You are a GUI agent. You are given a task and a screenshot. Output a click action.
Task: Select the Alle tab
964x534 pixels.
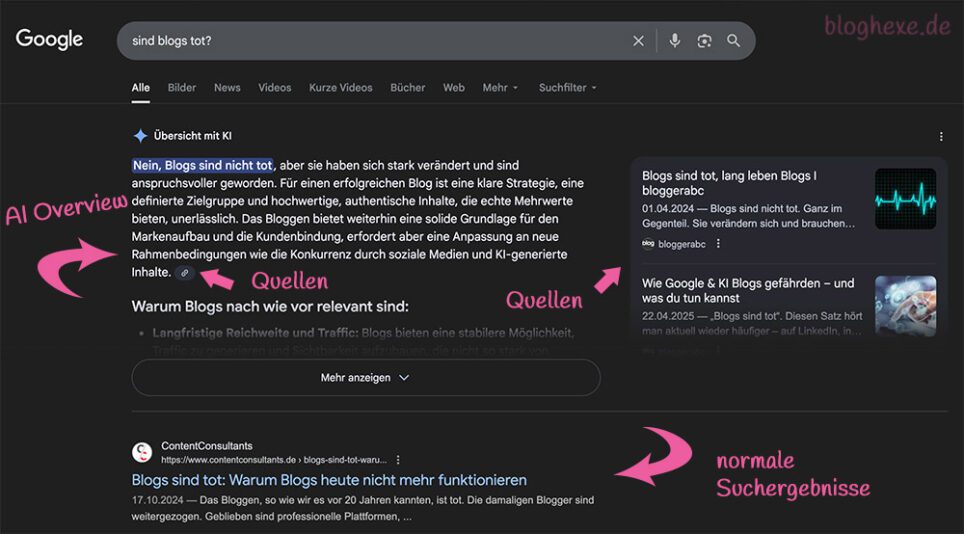[x=140, y=87]
